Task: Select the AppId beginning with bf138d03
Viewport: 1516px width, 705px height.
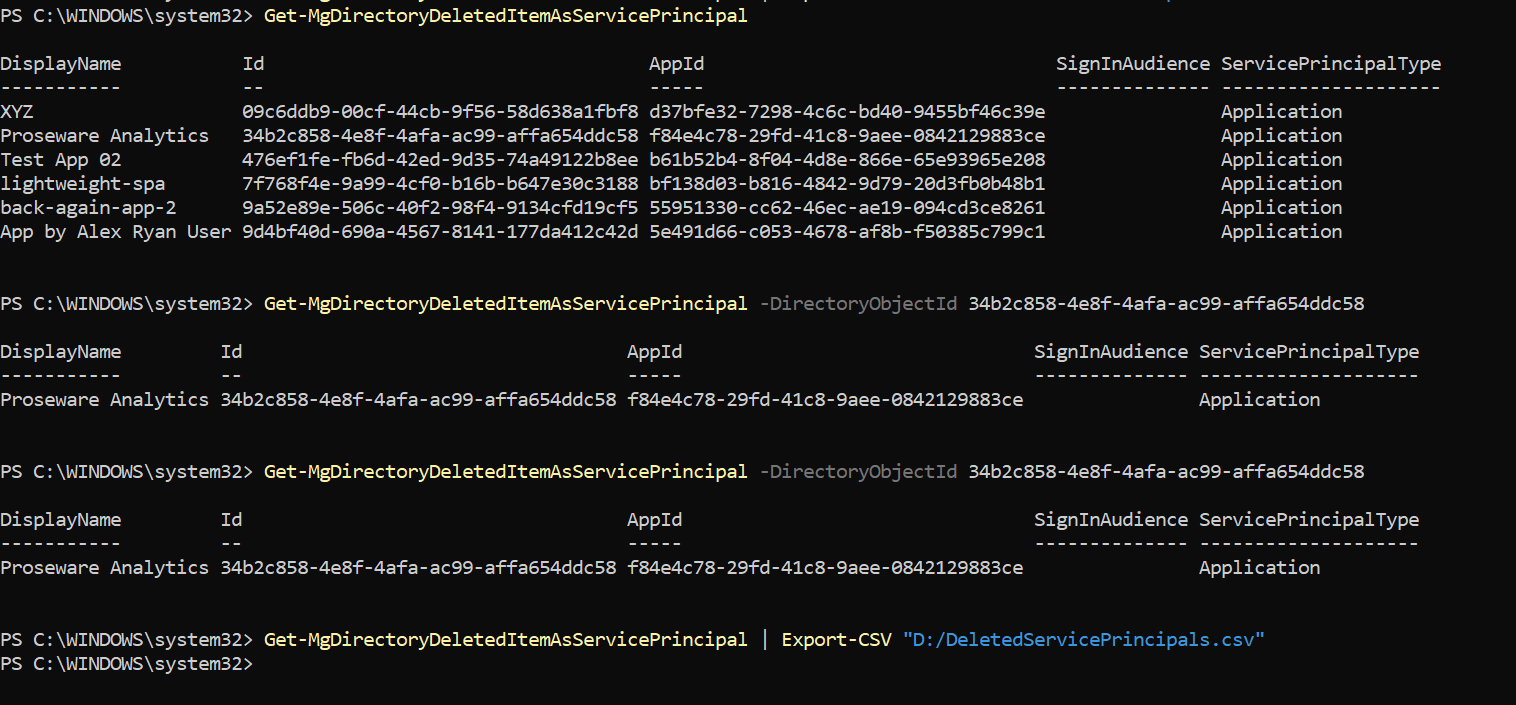Action: point(847,183)
